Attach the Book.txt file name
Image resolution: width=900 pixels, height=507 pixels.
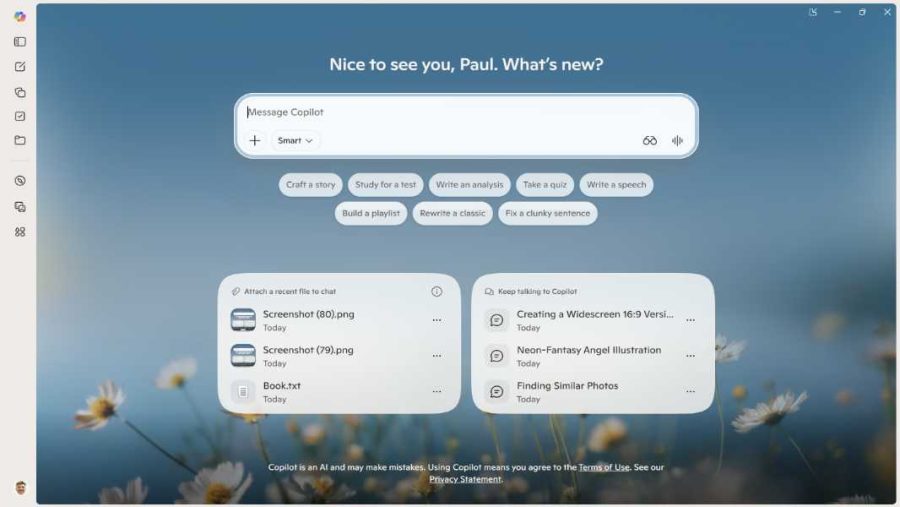tap(282, 386)
